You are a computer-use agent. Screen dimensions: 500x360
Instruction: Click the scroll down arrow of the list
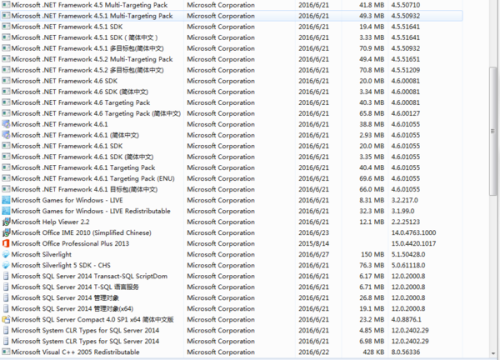(x=493, y=354)
